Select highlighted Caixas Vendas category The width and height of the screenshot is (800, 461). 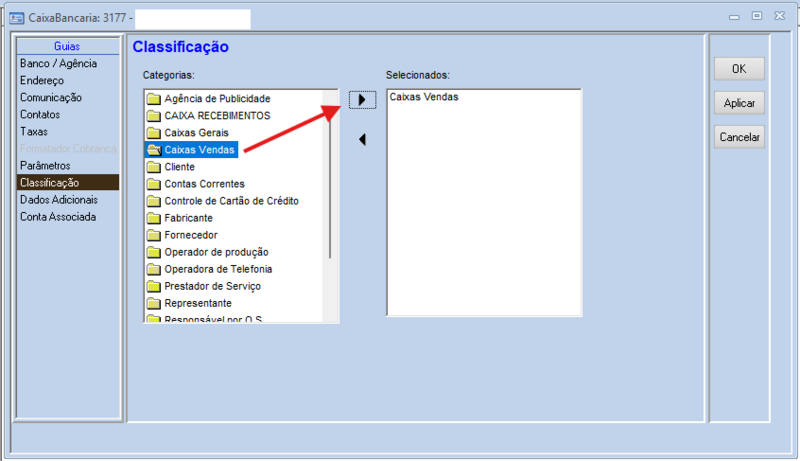pos(199,150)
